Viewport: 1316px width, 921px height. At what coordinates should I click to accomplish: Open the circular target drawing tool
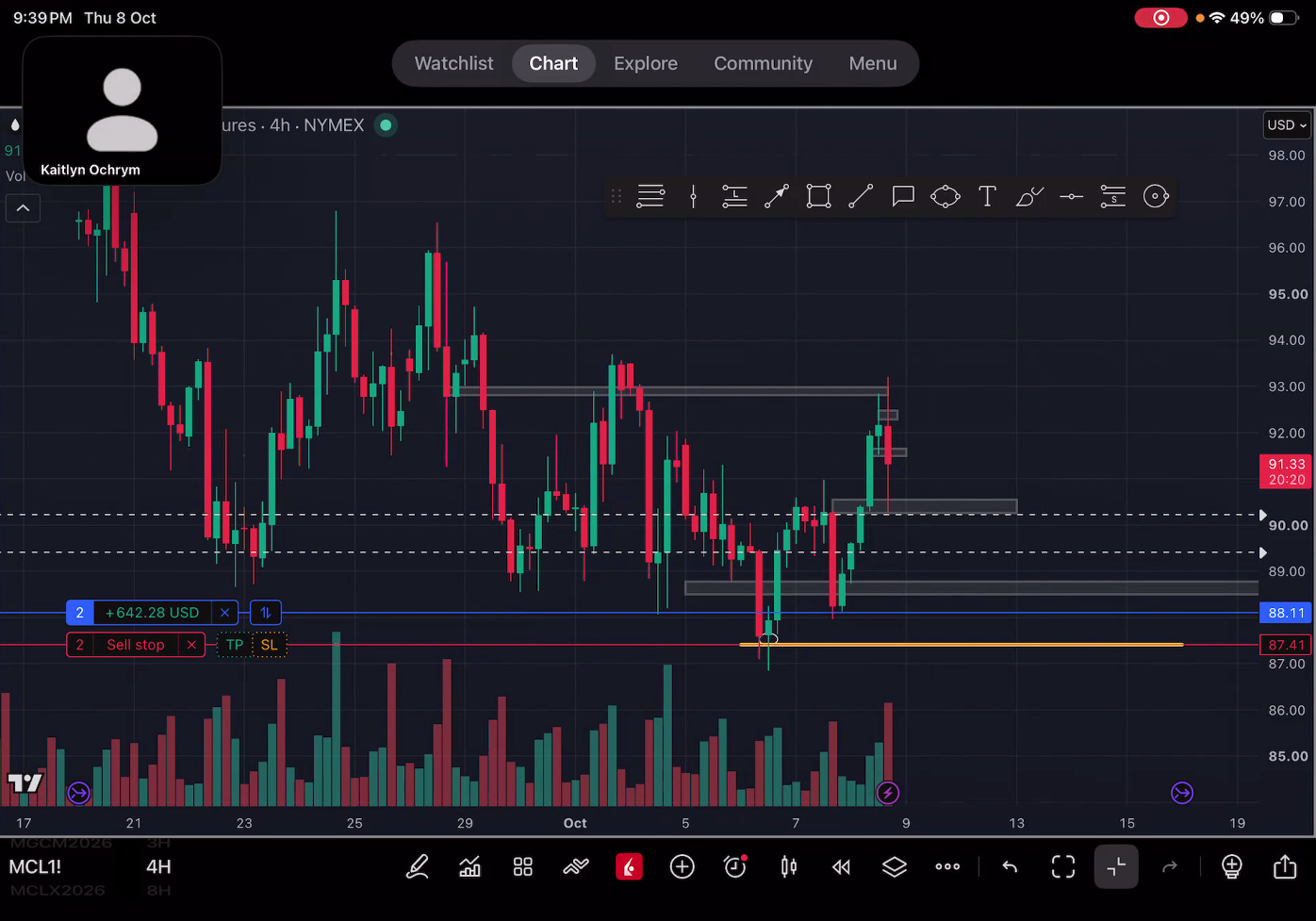1156,196
